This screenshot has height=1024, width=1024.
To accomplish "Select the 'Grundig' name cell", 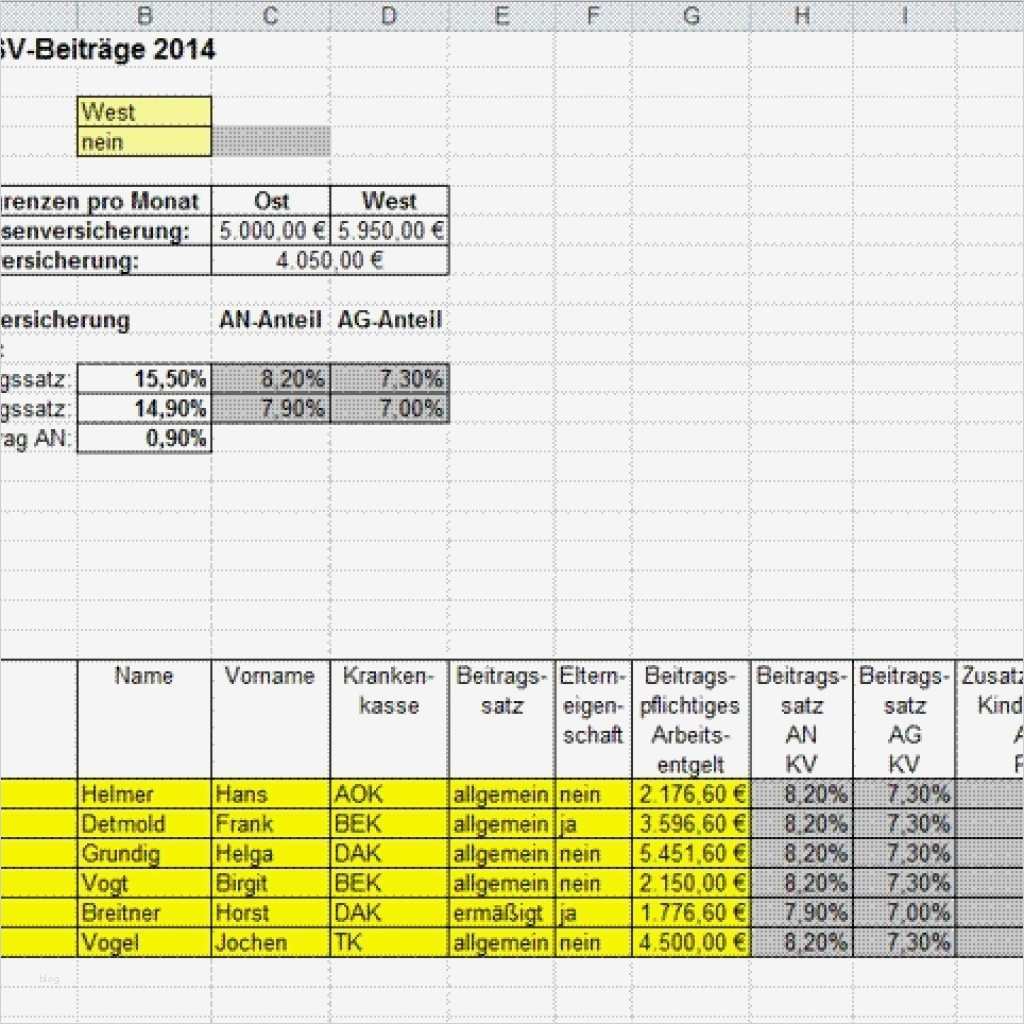I will point(144,854).
